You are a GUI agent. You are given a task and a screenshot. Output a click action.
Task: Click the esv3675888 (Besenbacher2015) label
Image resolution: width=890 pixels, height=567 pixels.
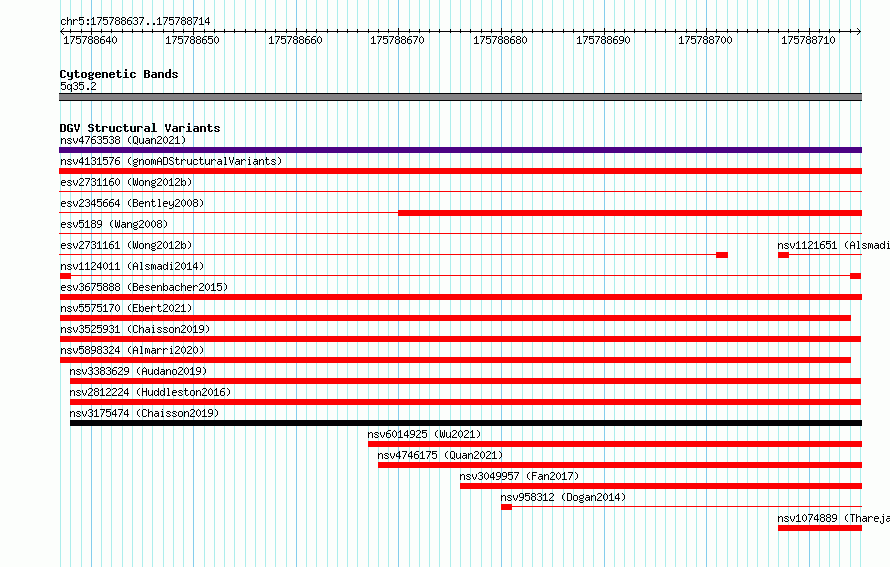(x=144, y=287)
